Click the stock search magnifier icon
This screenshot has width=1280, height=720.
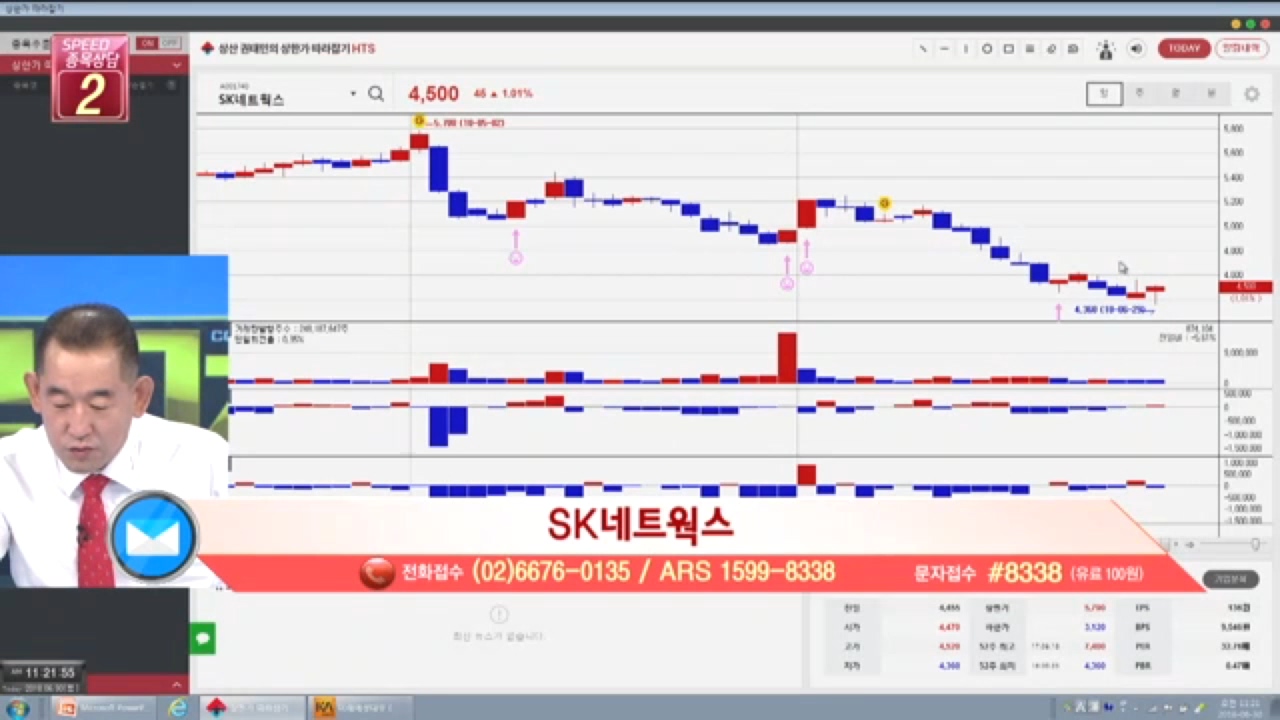(x=376, y=94)
